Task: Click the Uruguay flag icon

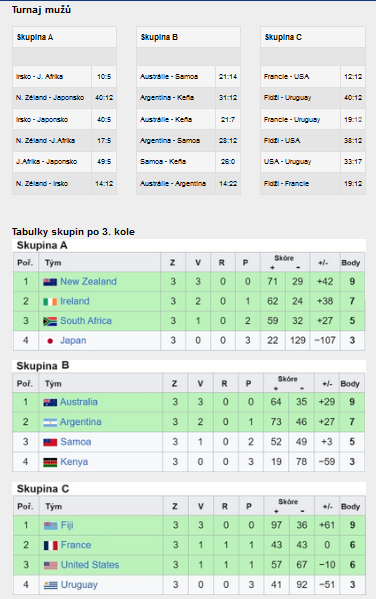Action: click(x=50, y=585)
